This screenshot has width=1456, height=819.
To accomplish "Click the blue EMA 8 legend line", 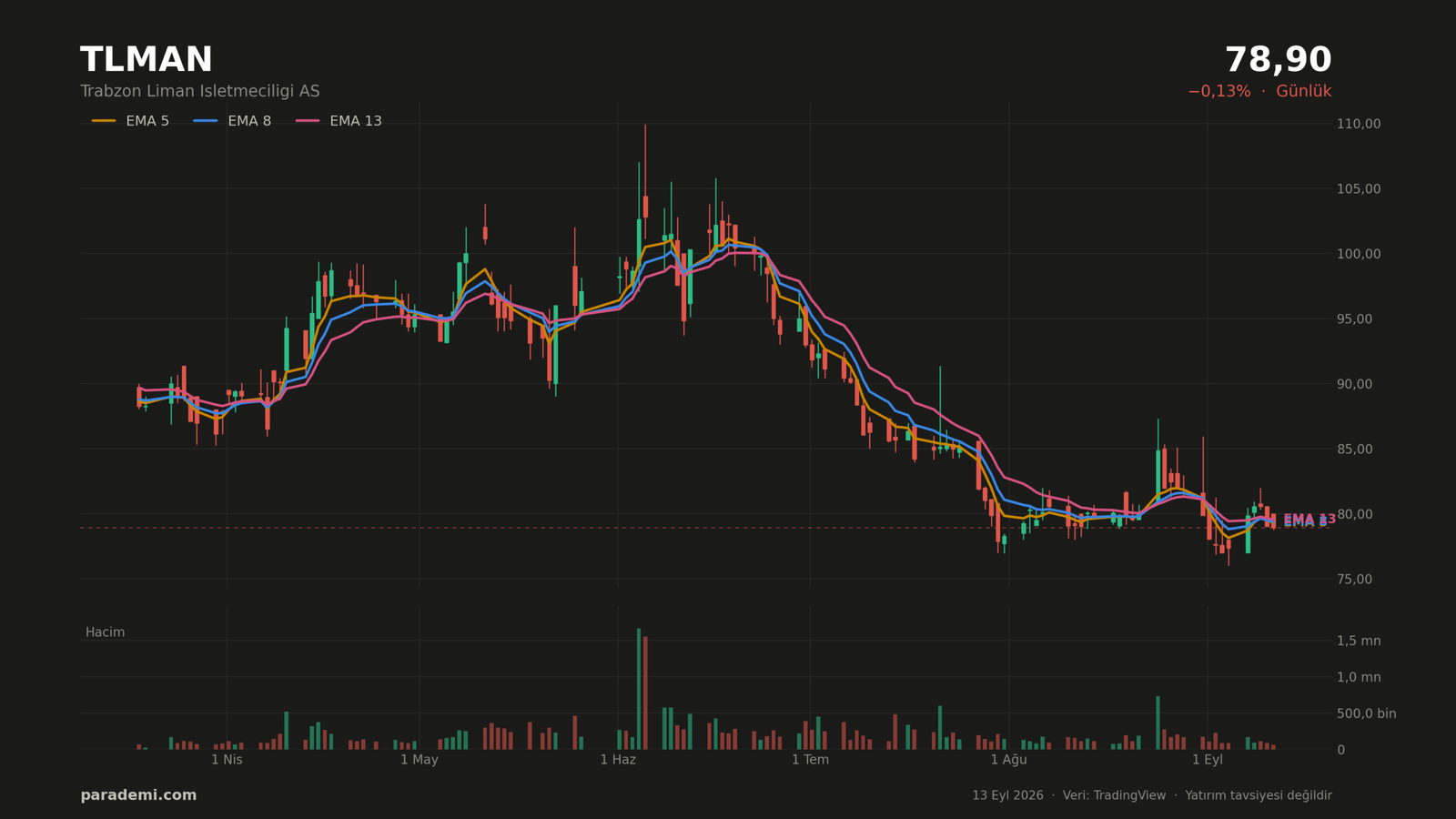I will (206, 121).
